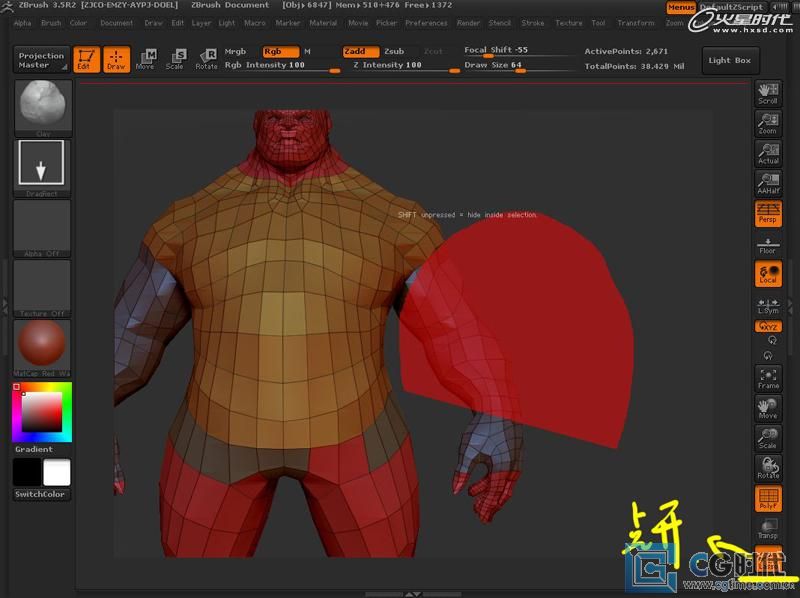The width and height of the screenshot is (800, 598).
Task: Select the Edit mode button
Action: [86, 59]
